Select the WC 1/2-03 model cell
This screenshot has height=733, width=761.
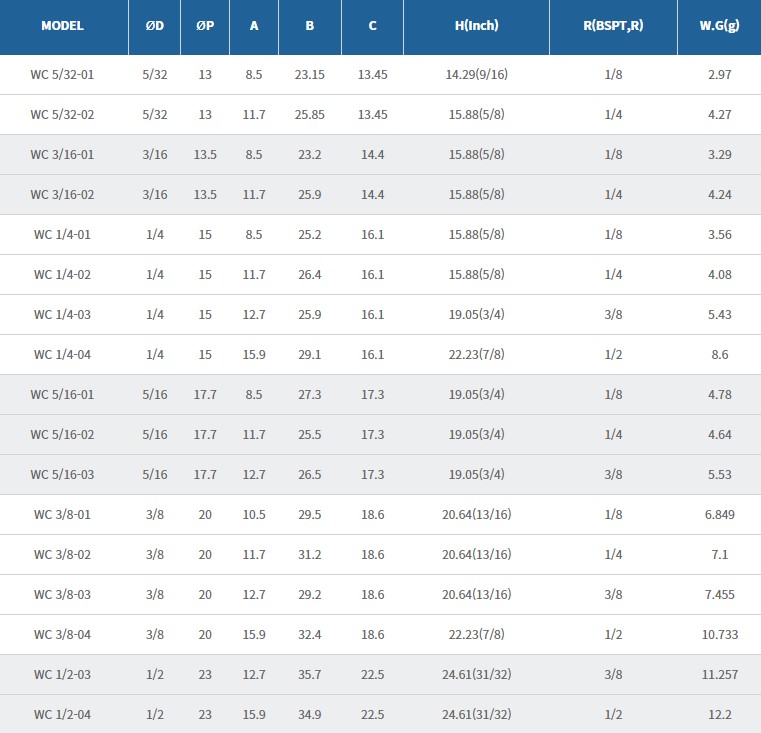tap(62, 674)
